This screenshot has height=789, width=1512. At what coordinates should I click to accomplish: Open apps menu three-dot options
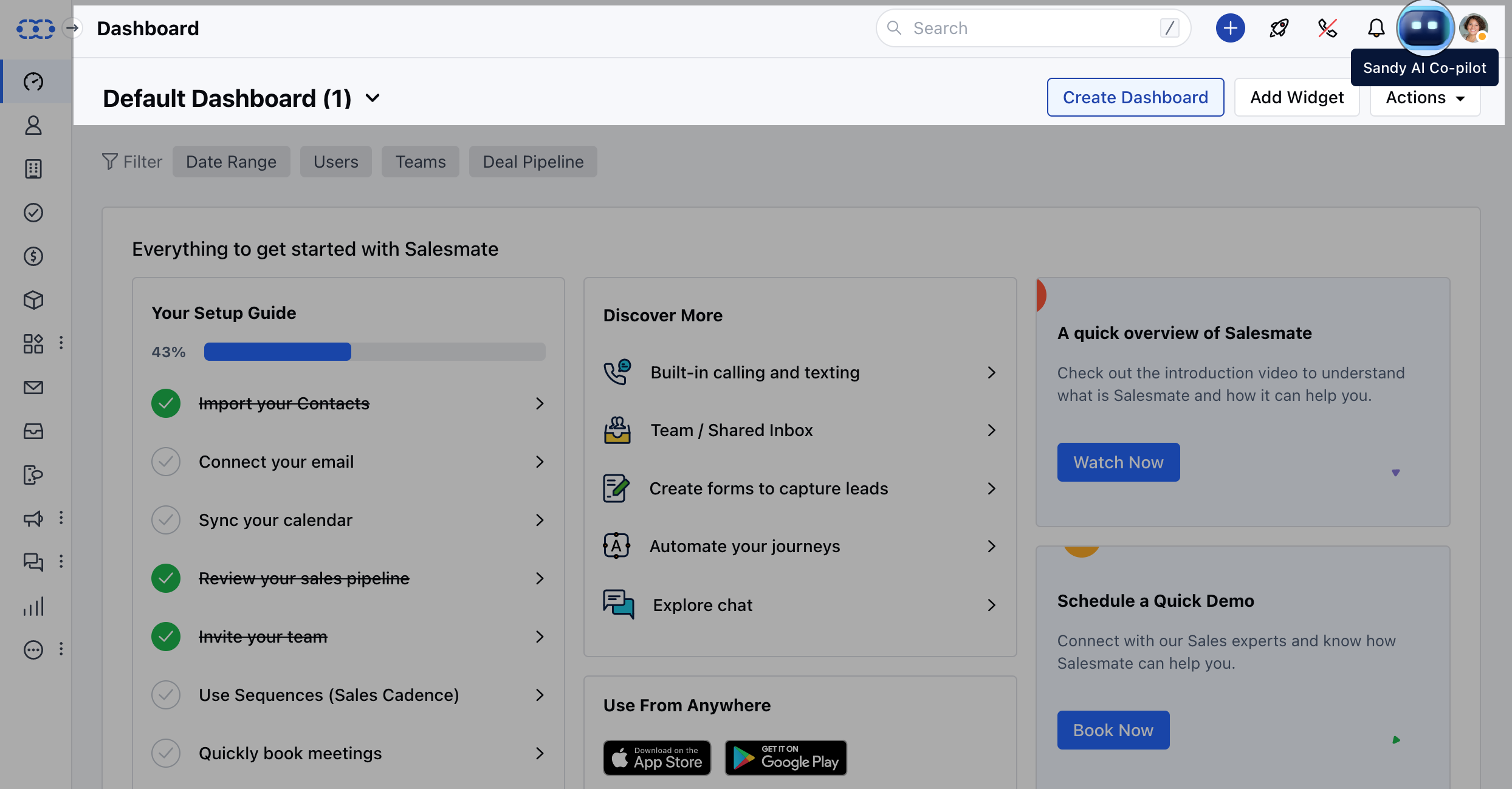point(61,343)
